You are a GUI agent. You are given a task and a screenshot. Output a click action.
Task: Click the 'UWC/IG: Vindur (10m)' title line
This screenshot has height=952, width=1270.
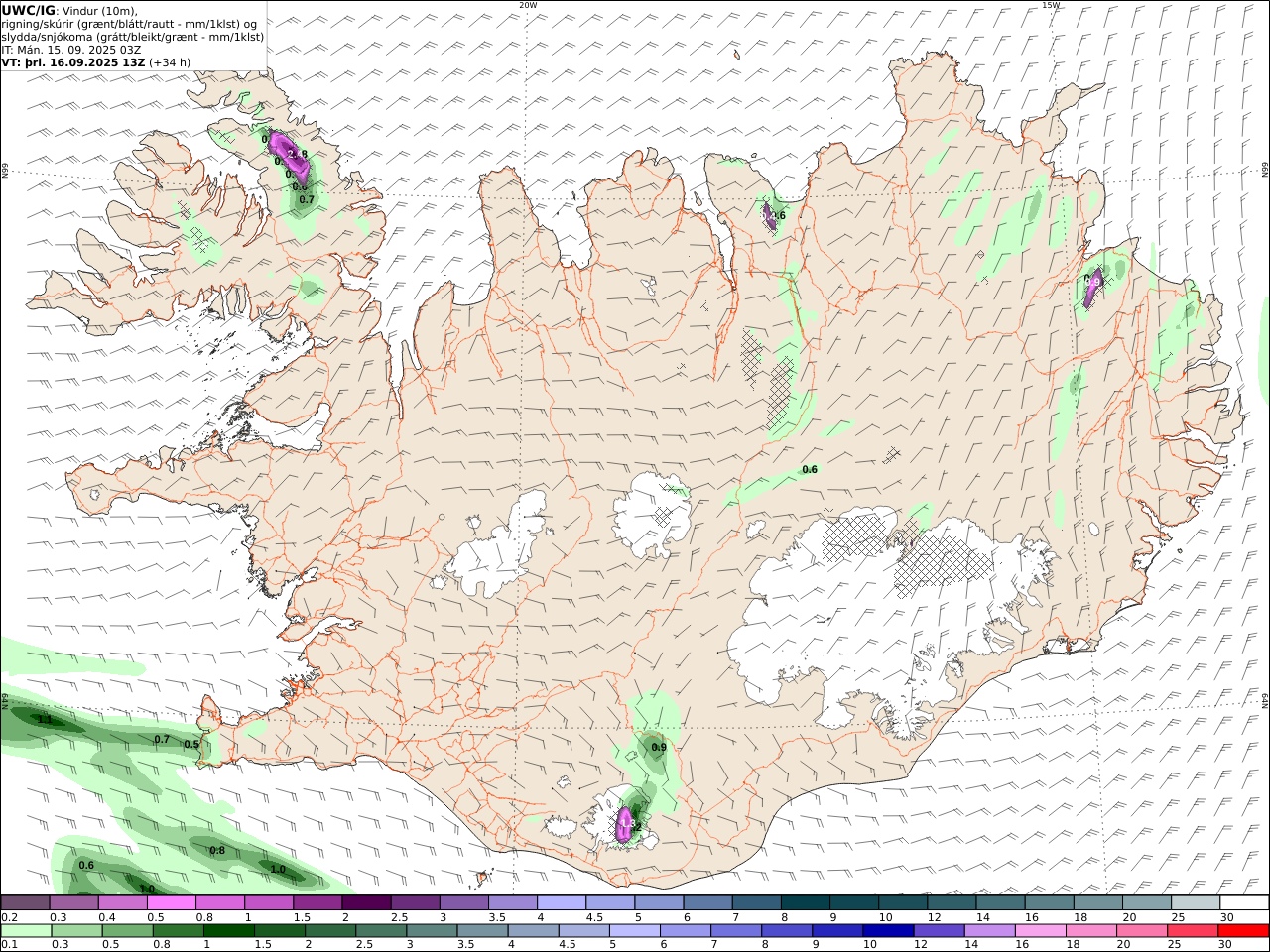tap(69, 10)
